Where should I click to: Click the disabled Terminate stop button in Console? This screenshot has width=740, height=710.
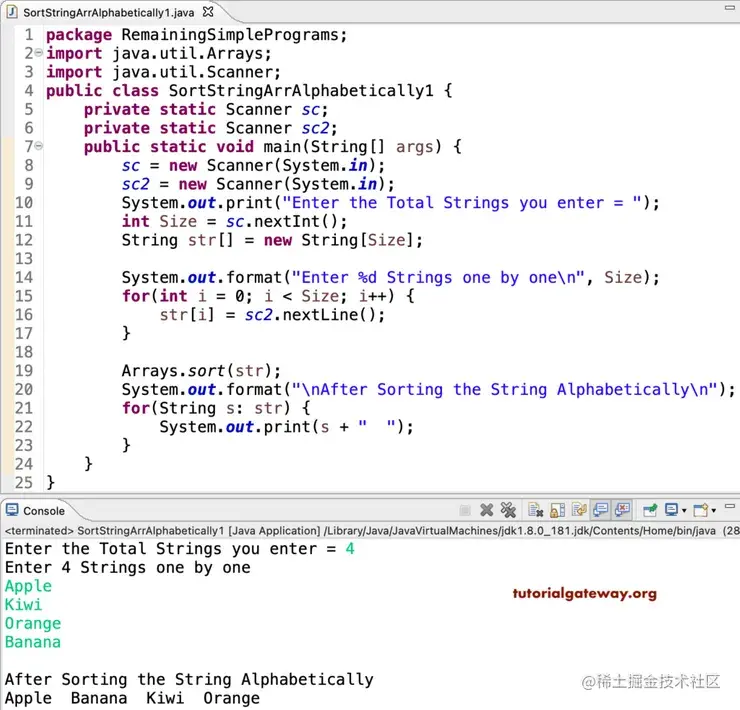465,510
